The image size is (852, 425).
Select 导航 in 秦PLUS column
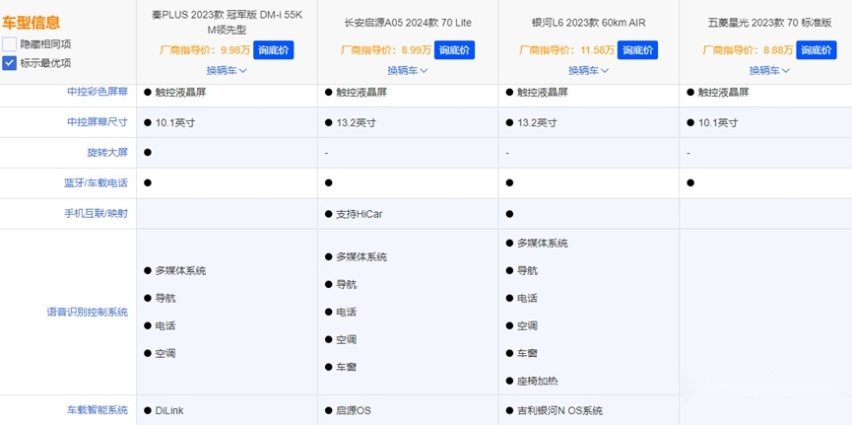tap(165, 298)
